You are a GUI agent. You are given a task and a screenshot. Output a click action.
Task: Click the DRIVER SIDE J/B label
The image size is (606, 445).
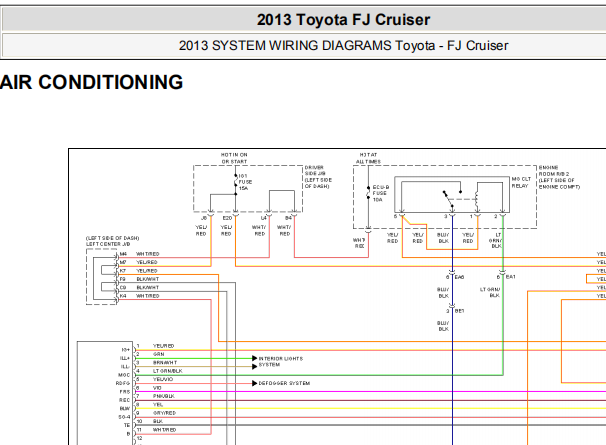pos(318,177)
